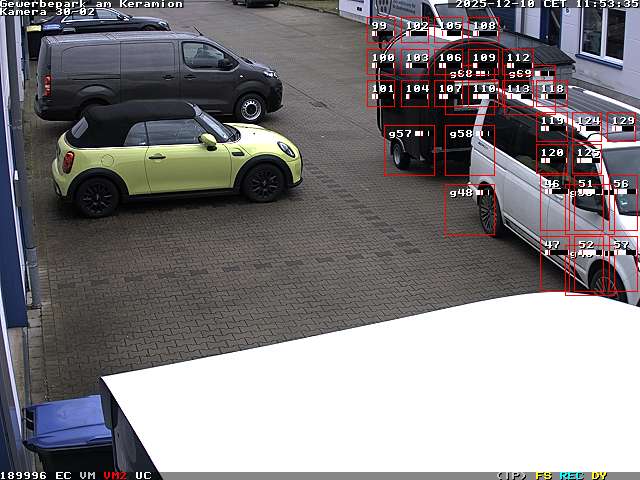Click the UC status label

click(x=143, y=475)
